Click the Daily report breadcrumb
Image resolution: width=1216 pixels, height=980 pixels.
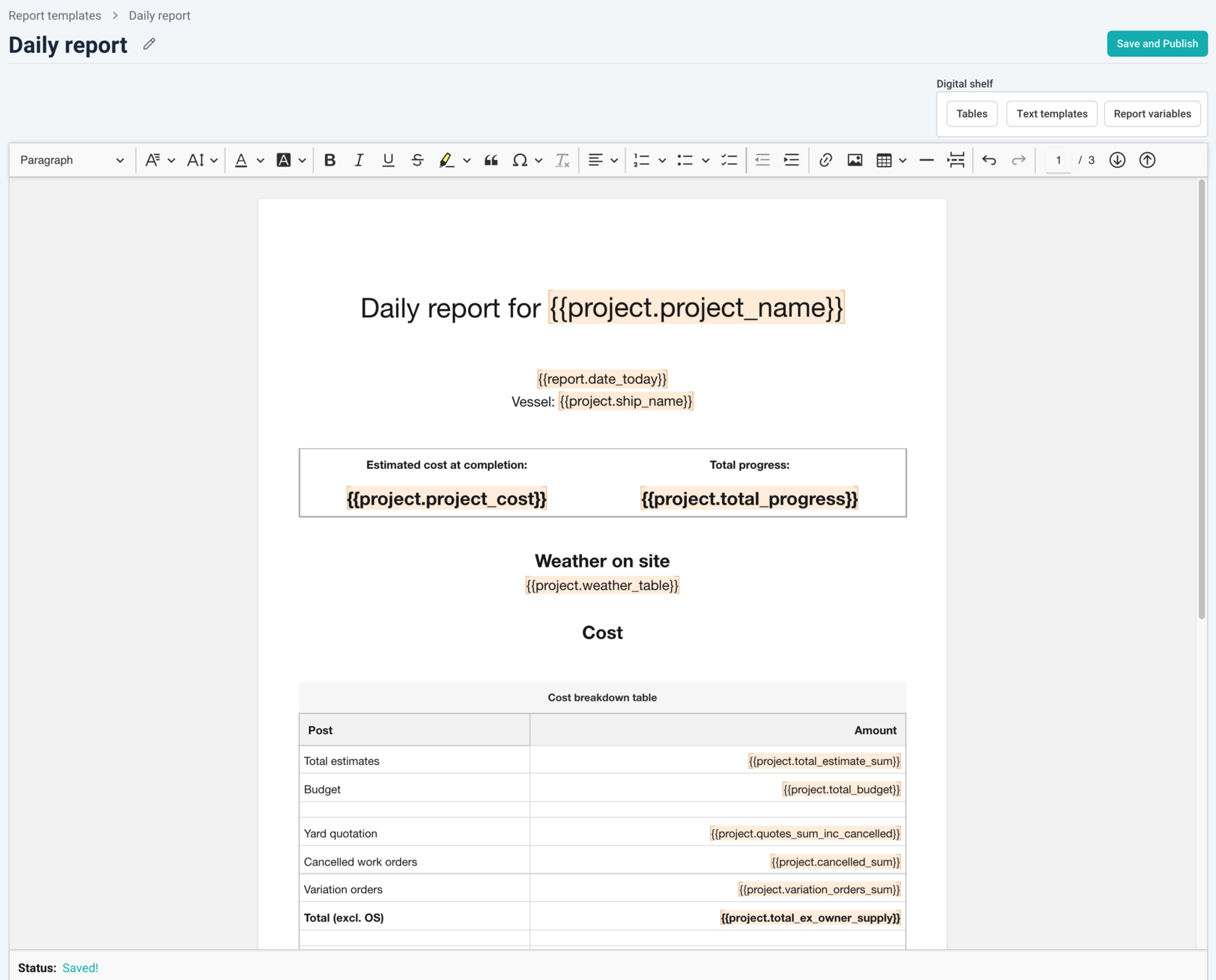point(159,15)
